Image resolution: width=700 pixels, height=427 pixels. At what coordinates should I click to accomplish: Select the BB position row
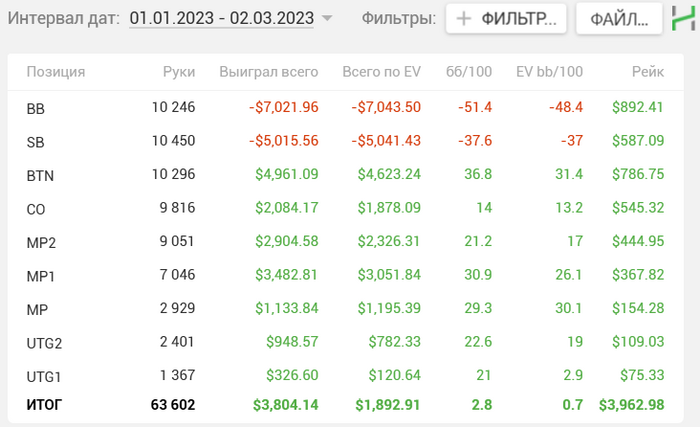(346, 108)
